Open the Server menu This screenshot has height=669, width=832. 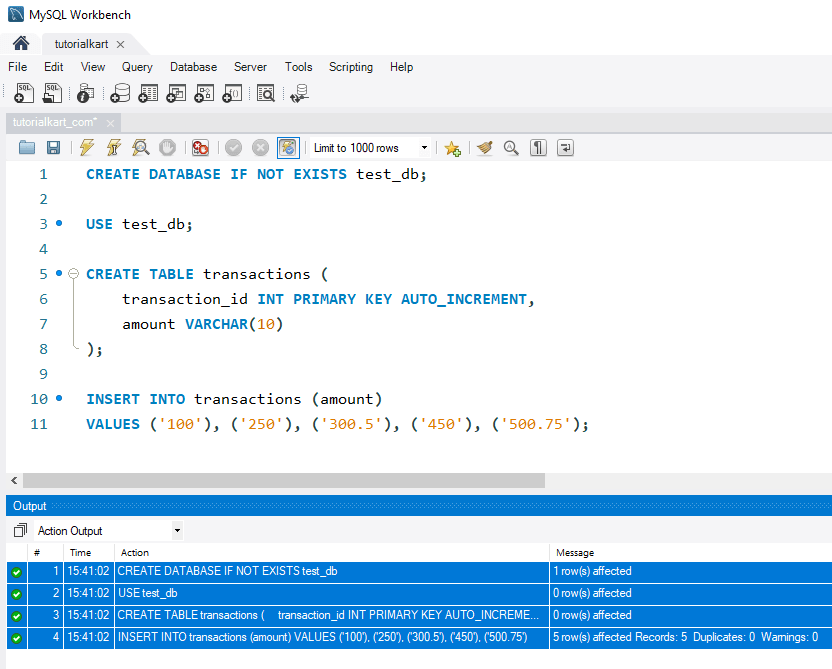(250, 67)
